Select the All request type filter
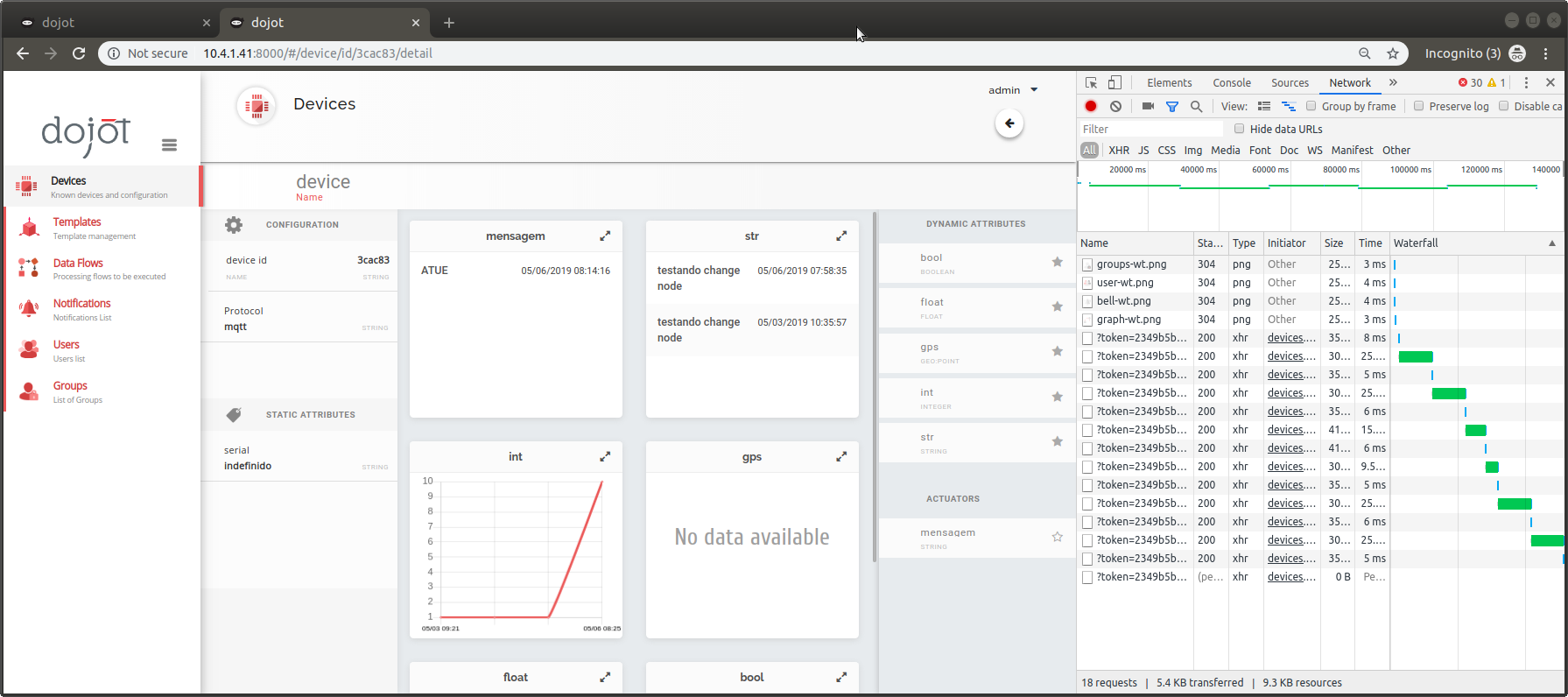The width and height of the screenshot is (1568, 697). coord(1089,151)
